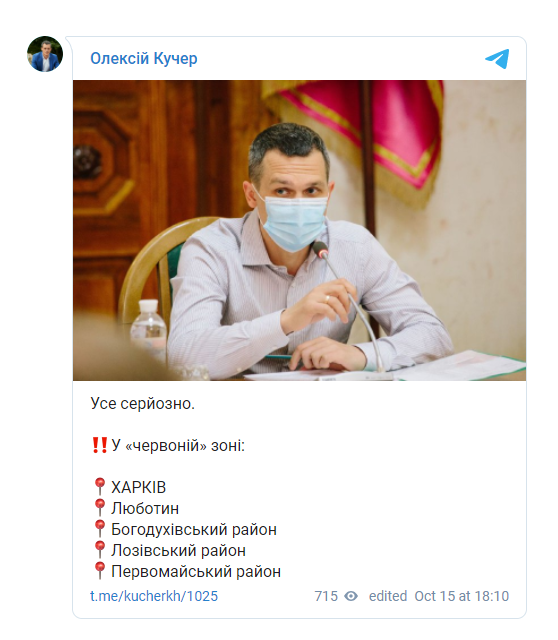
Task: Click the pushpin beside Первомайський район
Action: point(99,571)
